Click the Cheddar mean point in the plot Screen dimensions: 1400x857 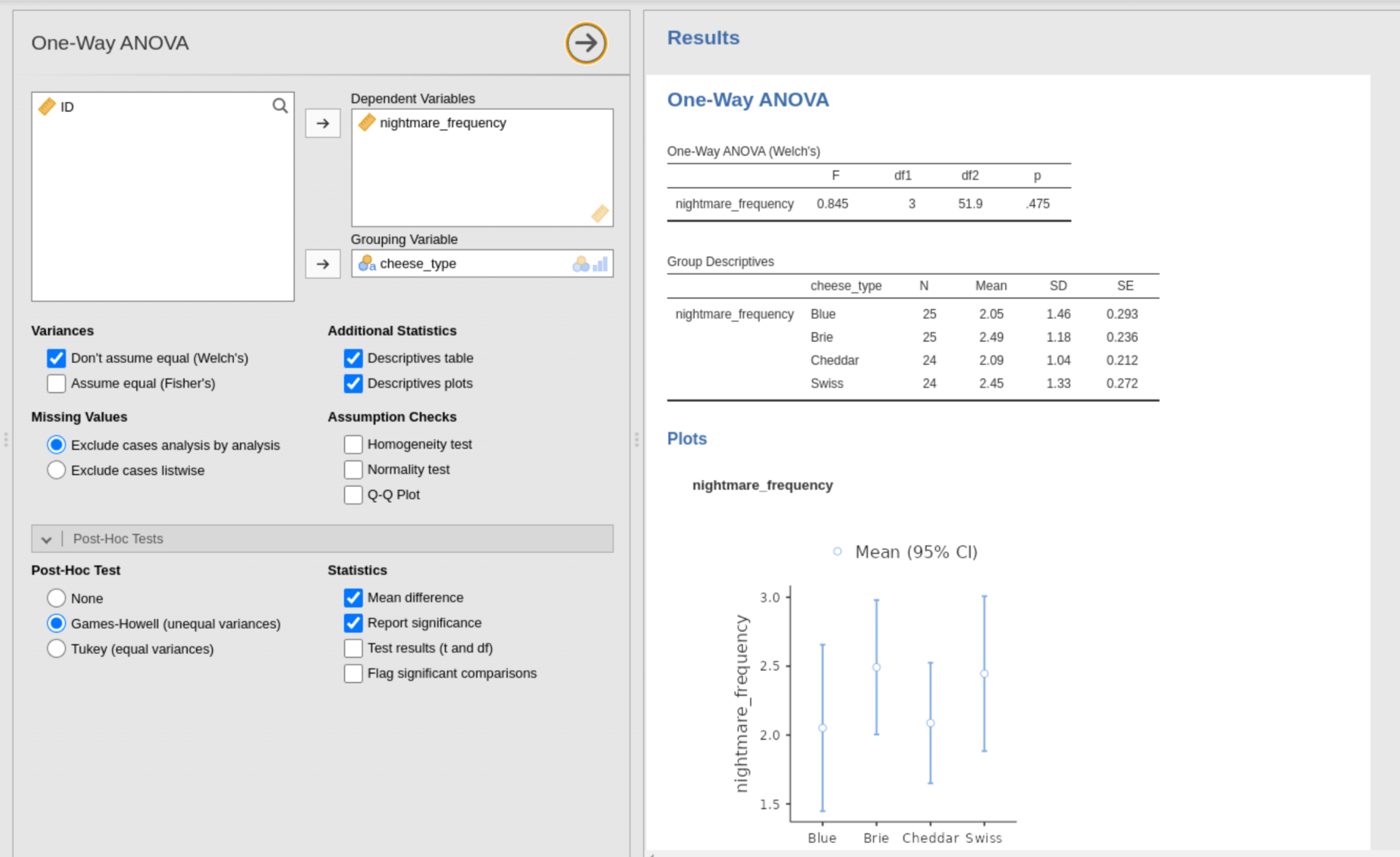pos(930,723)
